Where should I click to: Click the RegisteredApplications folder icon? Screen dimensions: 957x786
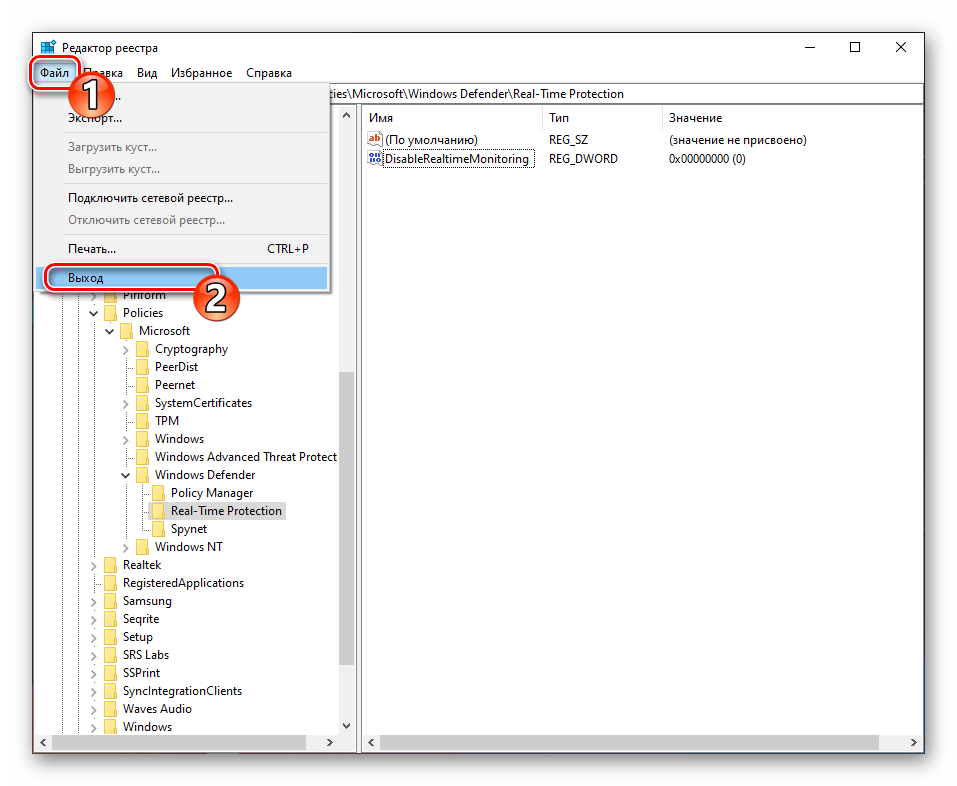point(110,583)
